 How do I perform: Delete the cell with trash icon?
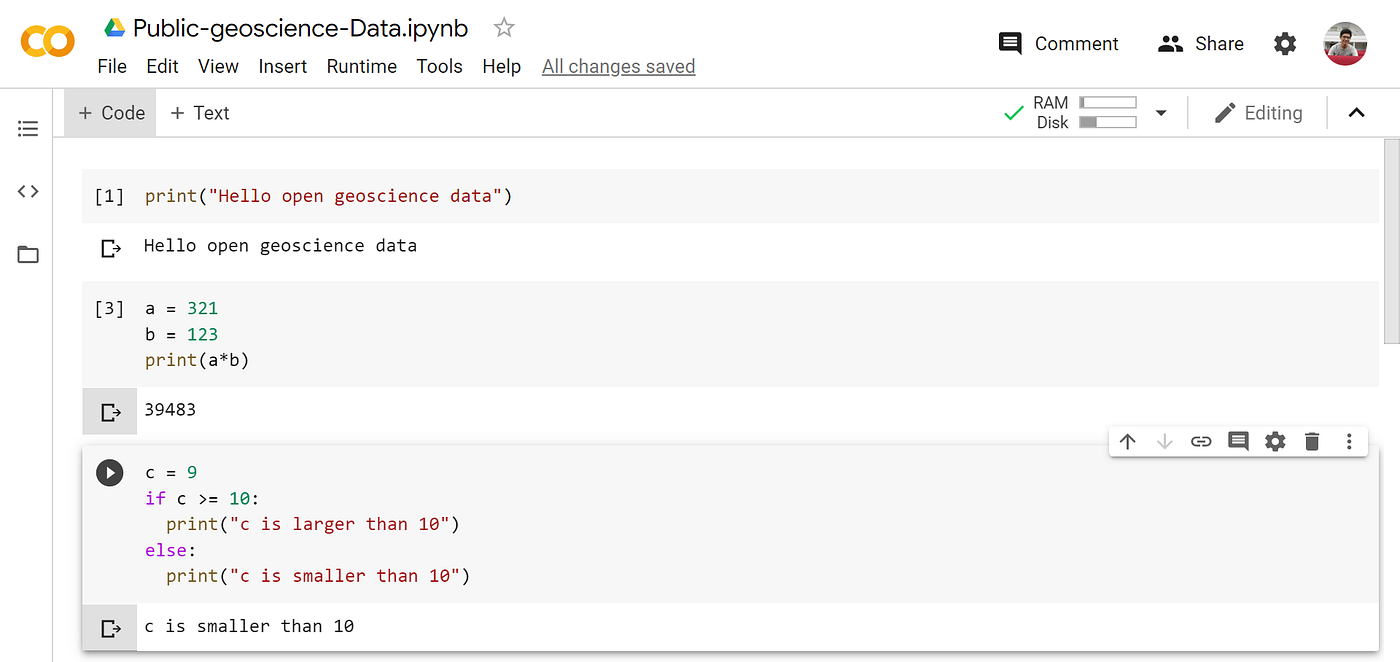tap(1312, 441)
